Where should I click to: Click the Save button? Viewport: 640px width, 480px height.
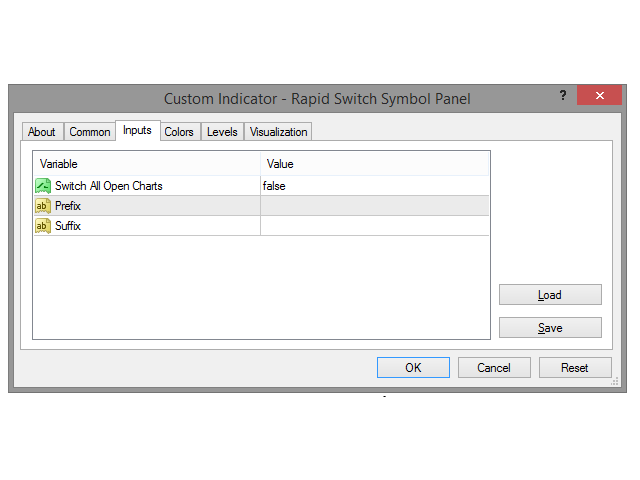coord(550,328)
